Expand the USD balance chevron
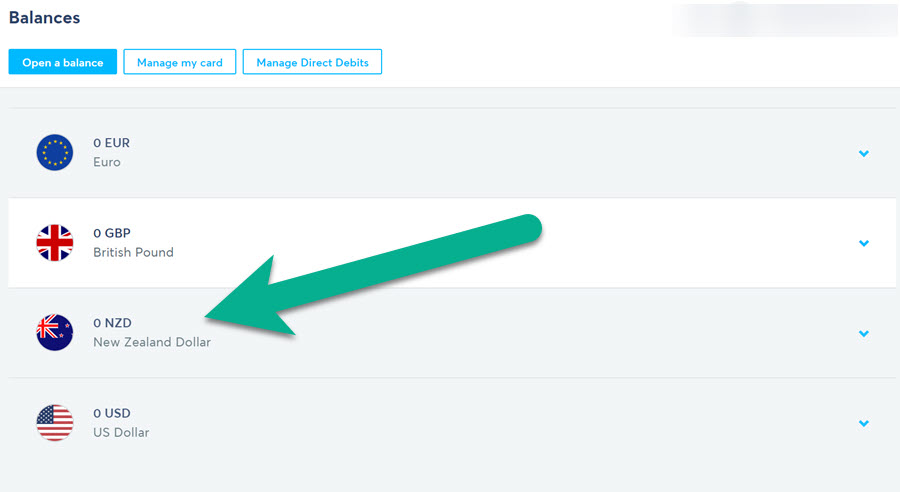This screenshot has width=900, height=492. pyautogui.click(x=863, y=424)
